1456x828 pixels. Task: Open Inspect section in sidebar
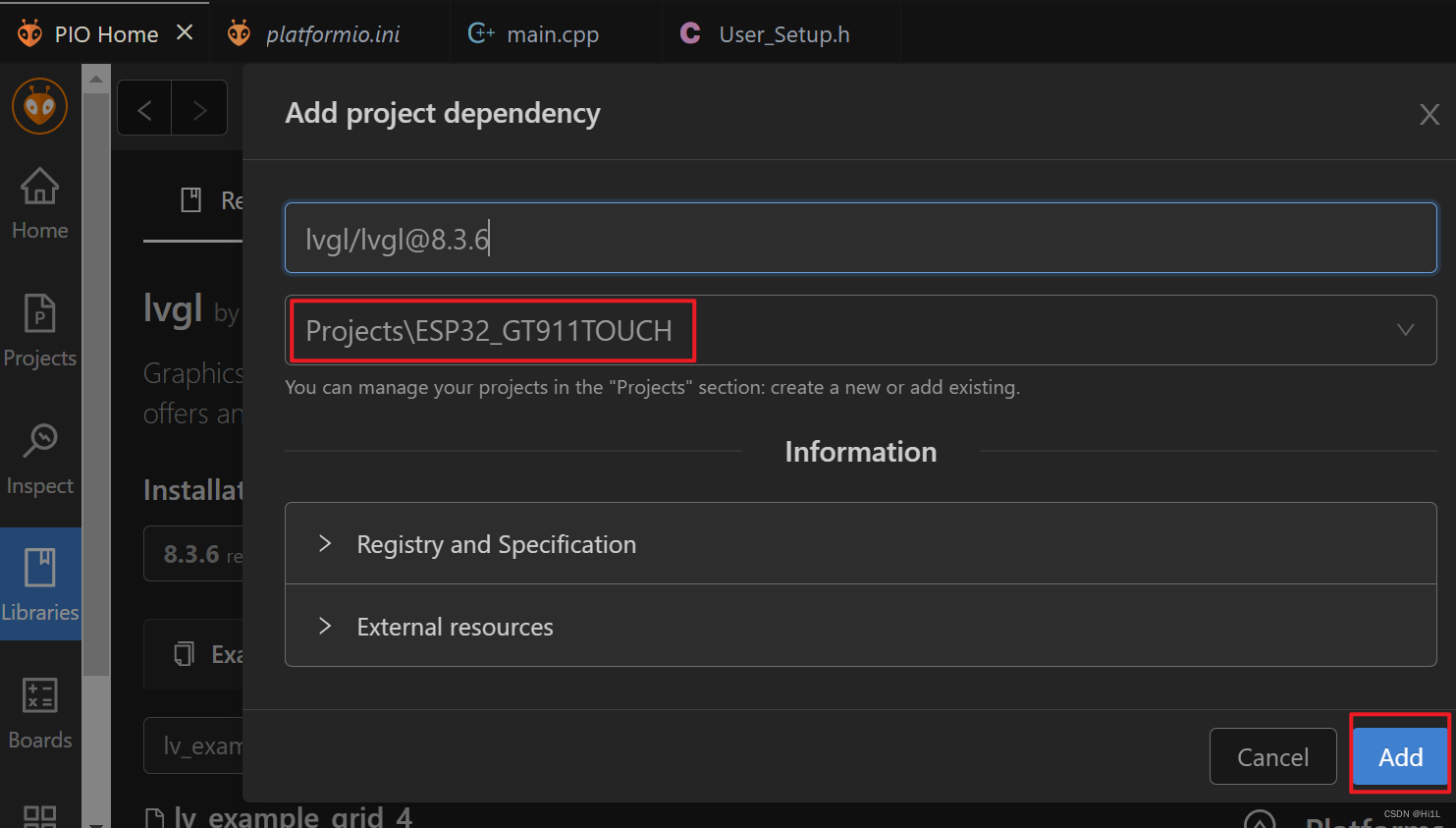click(40, 460)
